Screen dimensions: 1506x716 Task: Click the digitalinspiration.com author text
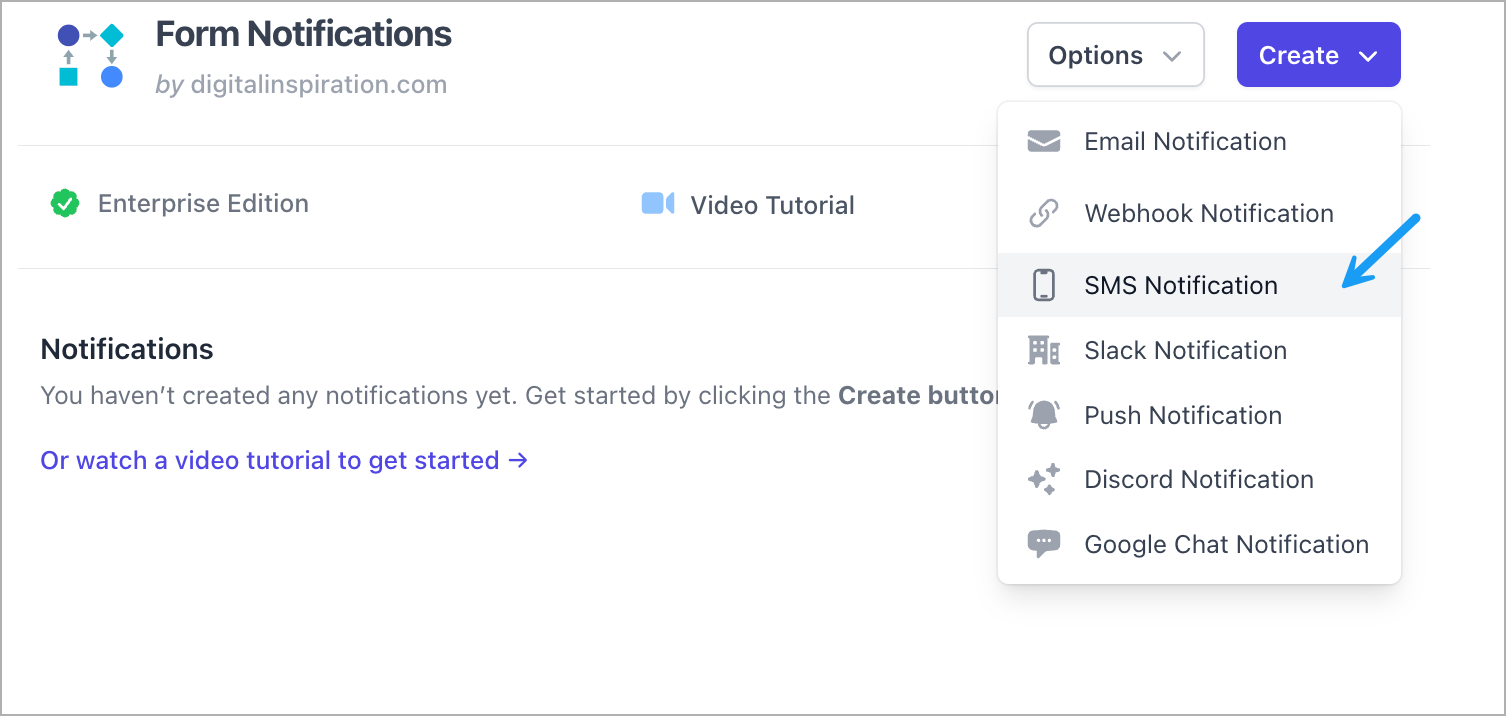(316, 85)
